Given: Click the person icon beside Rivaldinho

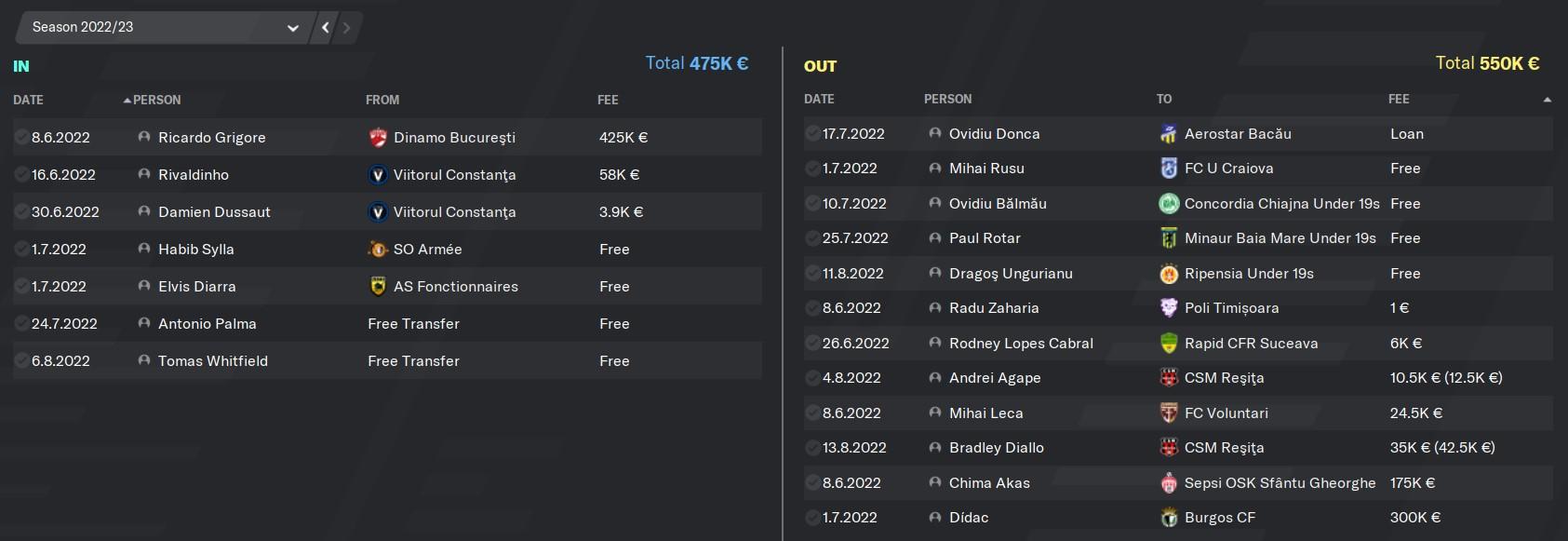Looking at the screenshot, I should [x=143, y=174].
